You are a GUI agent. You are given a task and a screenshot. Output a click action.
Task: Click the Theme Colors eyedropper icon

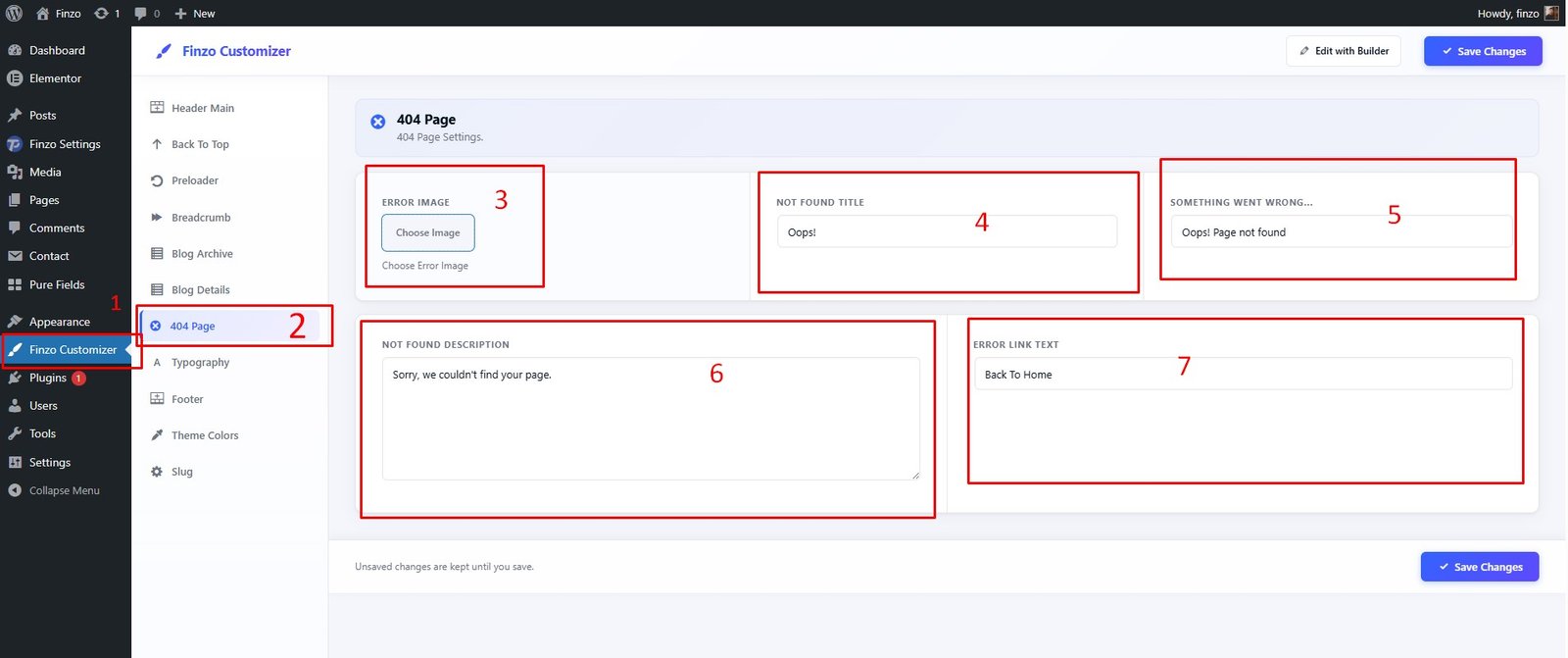pyautogui.click(x=157, y=435)
